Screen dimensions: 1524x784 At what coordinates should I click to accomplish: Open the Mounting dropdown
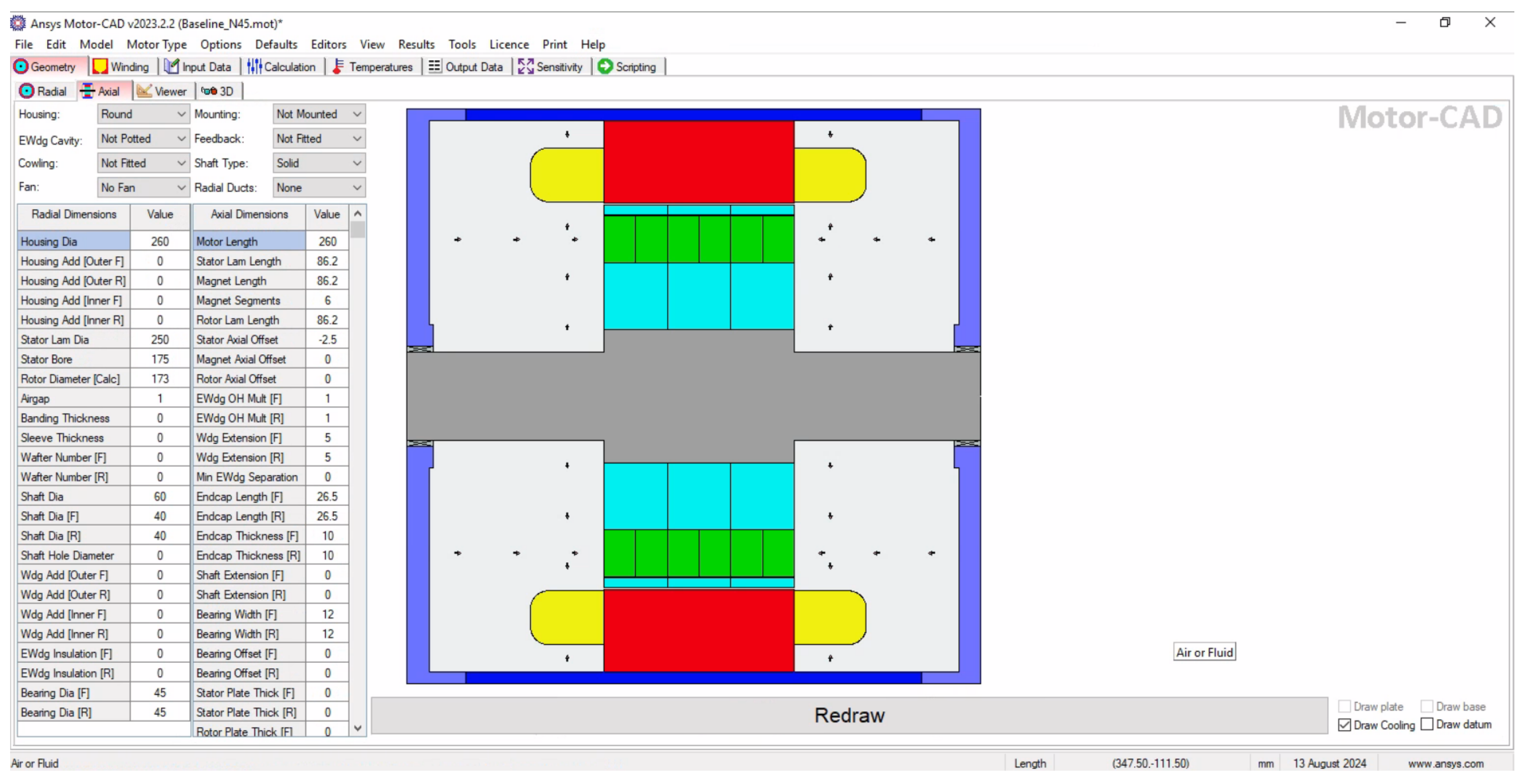coord(319,113)
